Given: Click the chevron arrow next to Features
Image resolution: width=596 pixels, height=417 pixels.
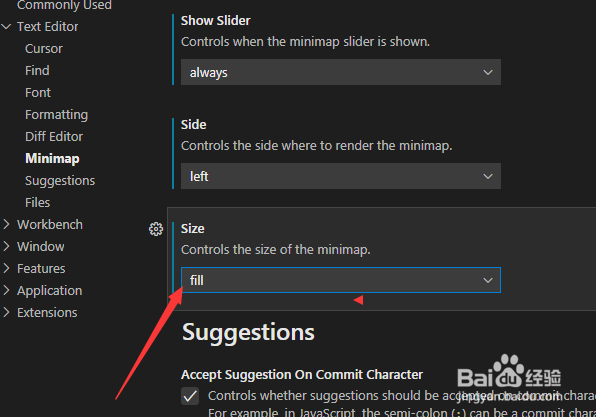Looking at the screenshot, I should tap(6, 268).
